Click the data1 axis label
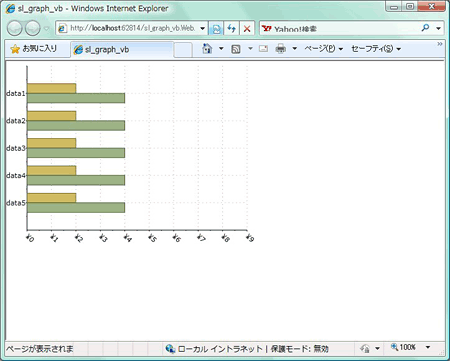This screenshot has height=361, width=450. click(x=16, y=93)
